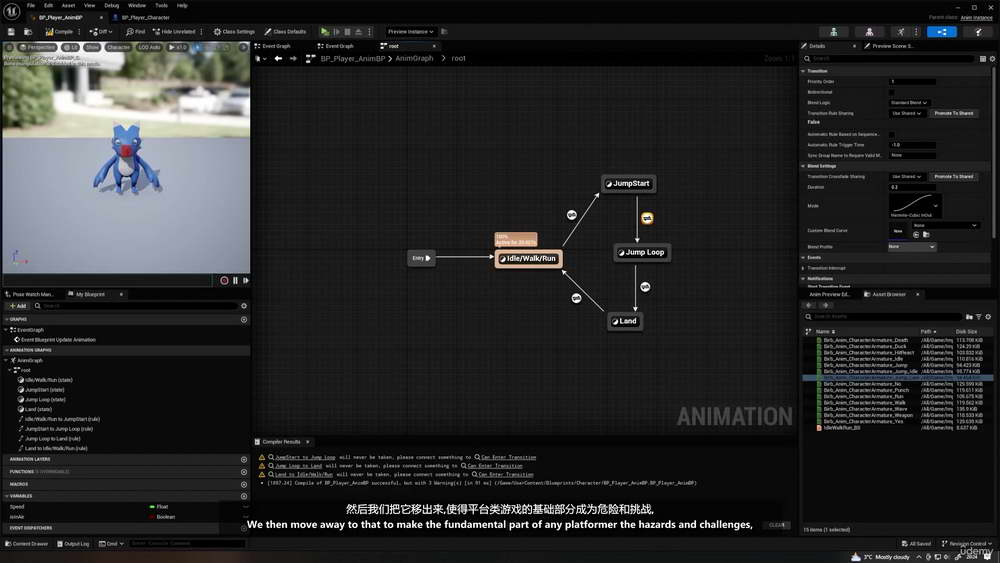
Task: Click the Duration input field
Action: pos(912,187)
